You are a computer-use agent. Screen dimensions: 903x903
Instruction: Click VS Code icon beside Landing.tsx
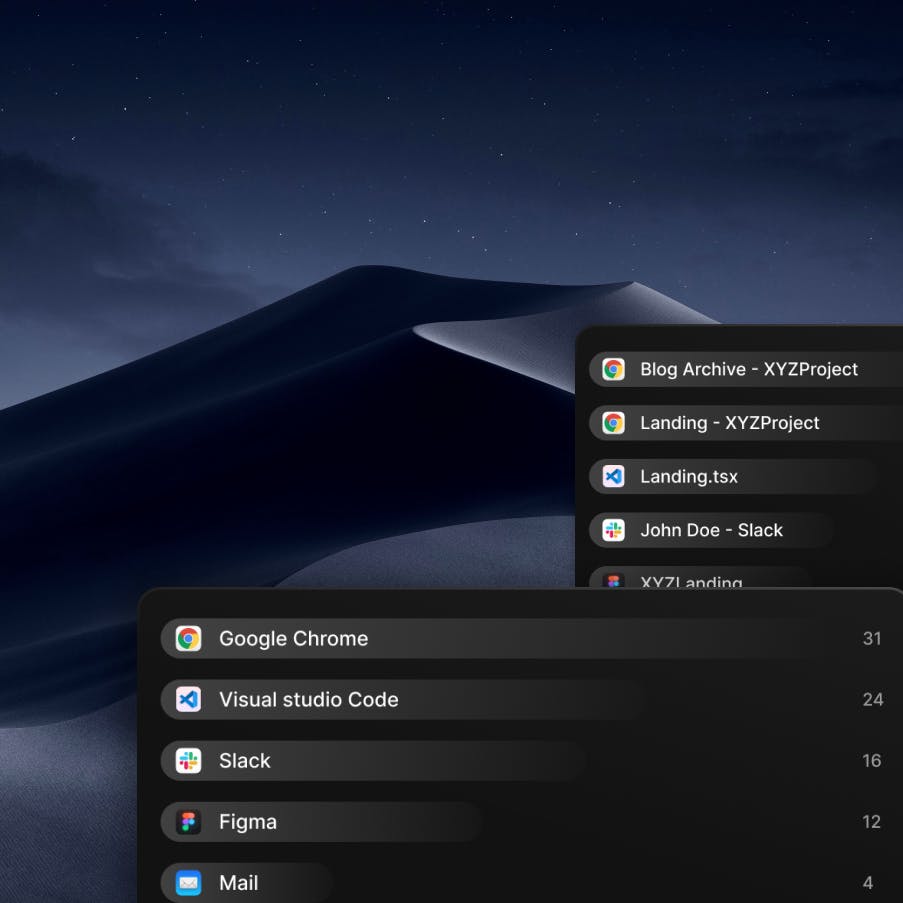pyautogui.click(x=613, y=476)
